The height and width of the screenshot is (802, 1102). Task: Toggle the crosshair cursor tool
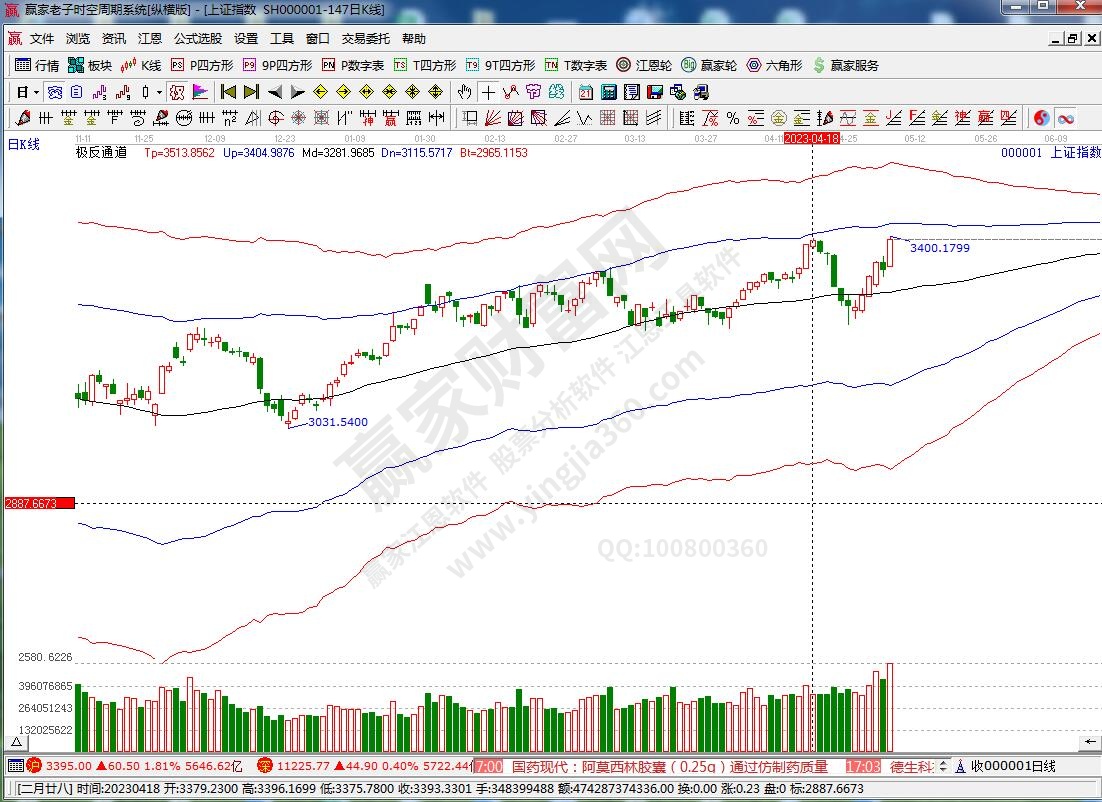coord(488,92)
